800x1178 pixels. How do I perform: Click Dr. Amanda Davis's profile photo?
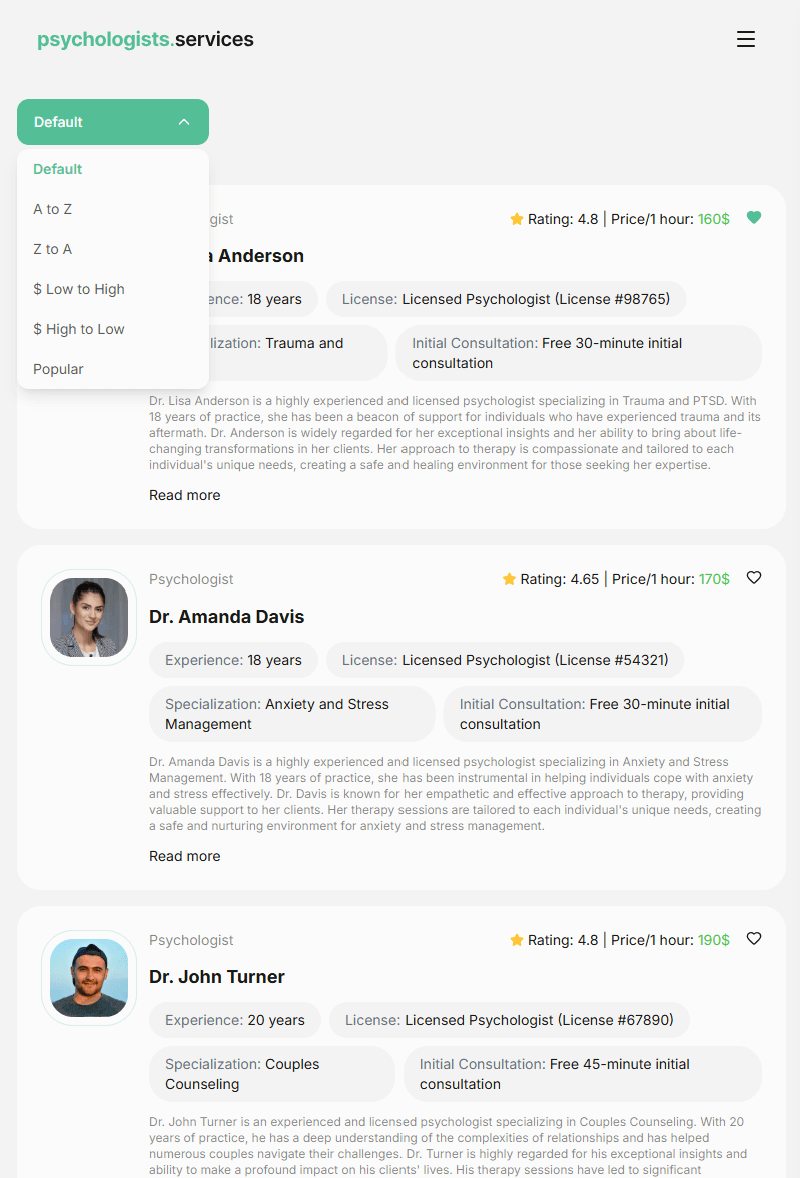[x=89, y=618]
